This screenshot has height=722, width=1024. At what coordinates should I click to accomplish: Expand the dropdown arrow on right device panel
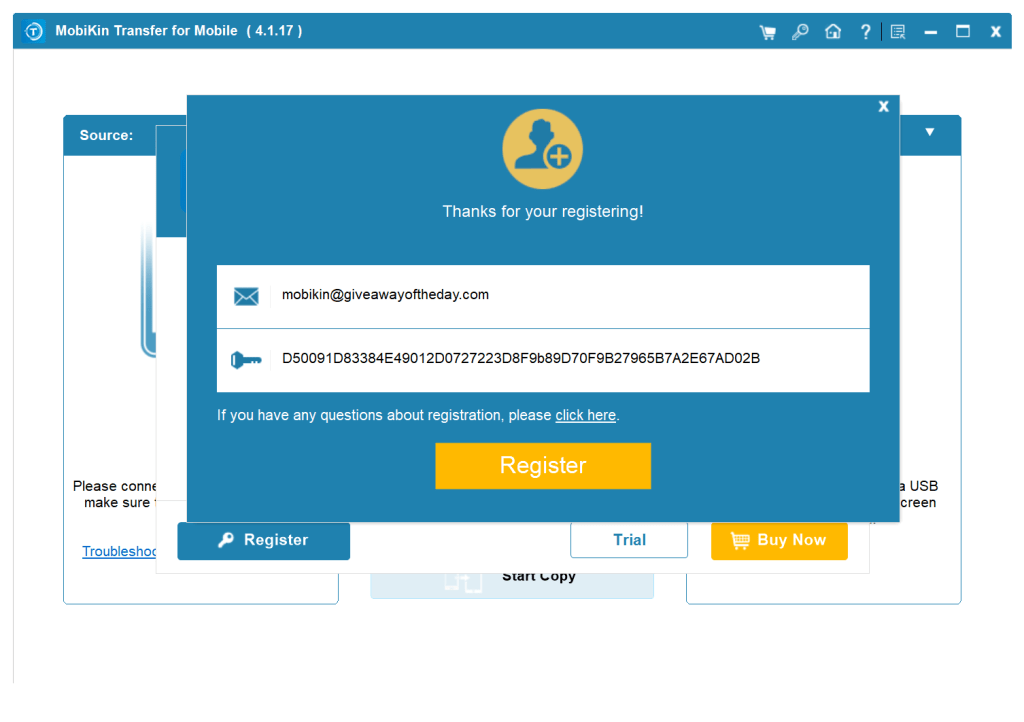point(929,132)
